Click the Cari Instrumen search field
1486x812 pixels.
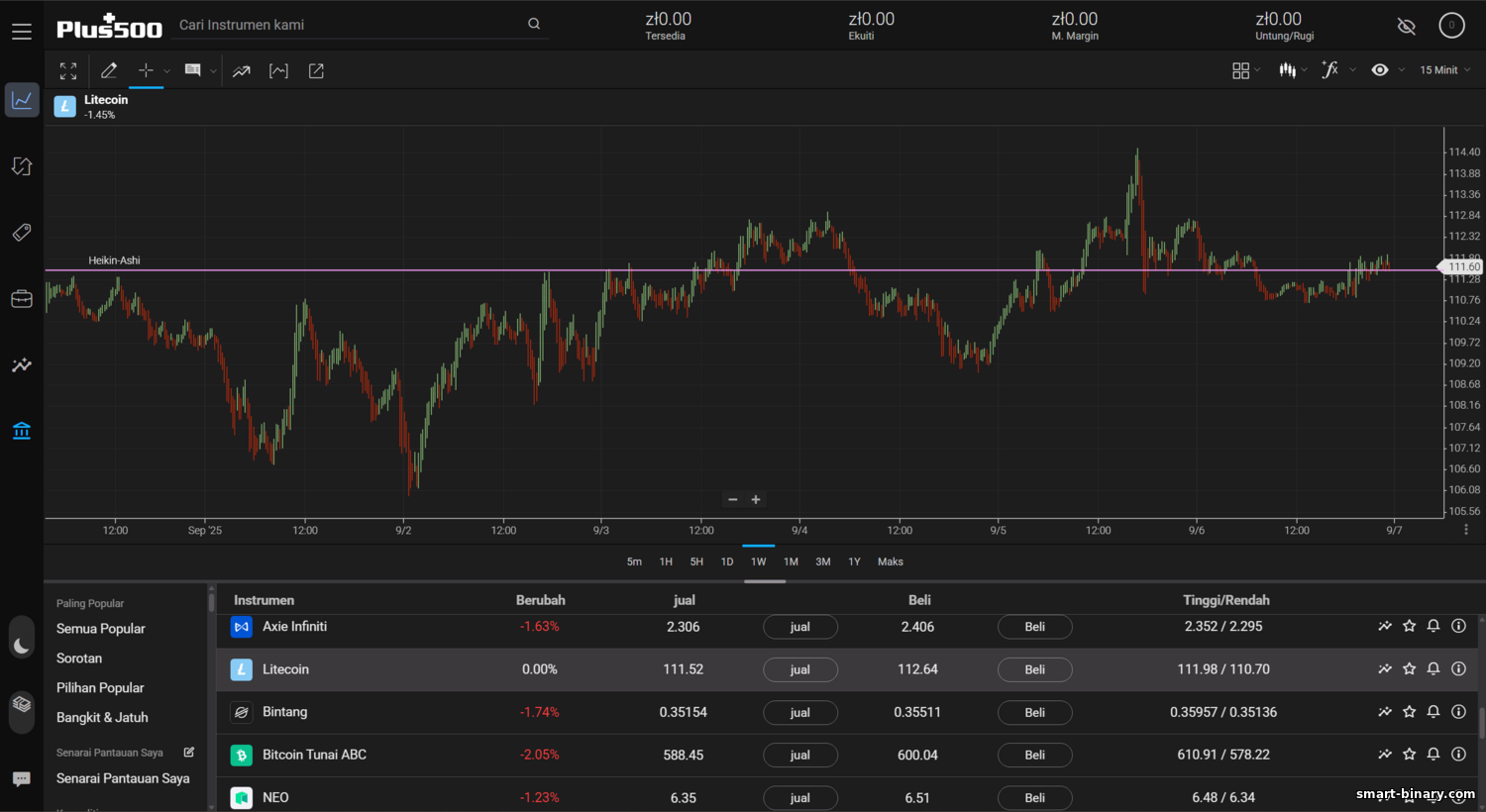(352, 25)
